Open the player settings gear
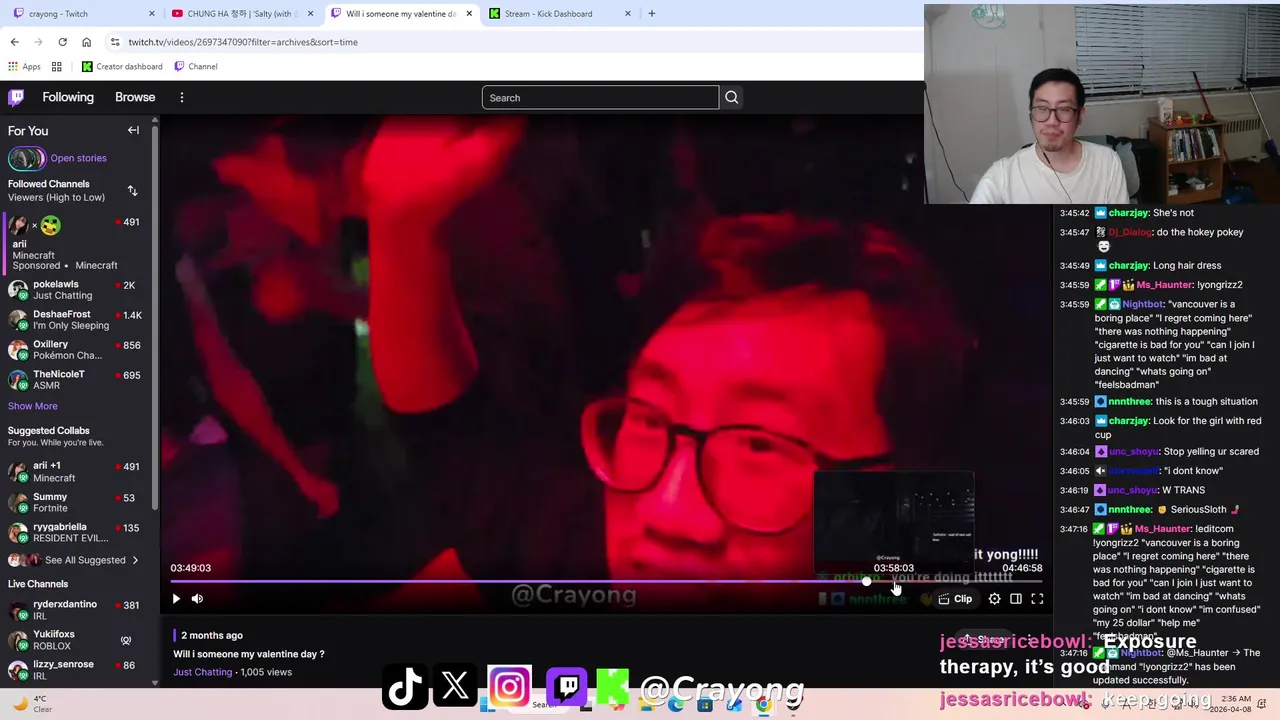1280x720 pixels. coord(994,599)
